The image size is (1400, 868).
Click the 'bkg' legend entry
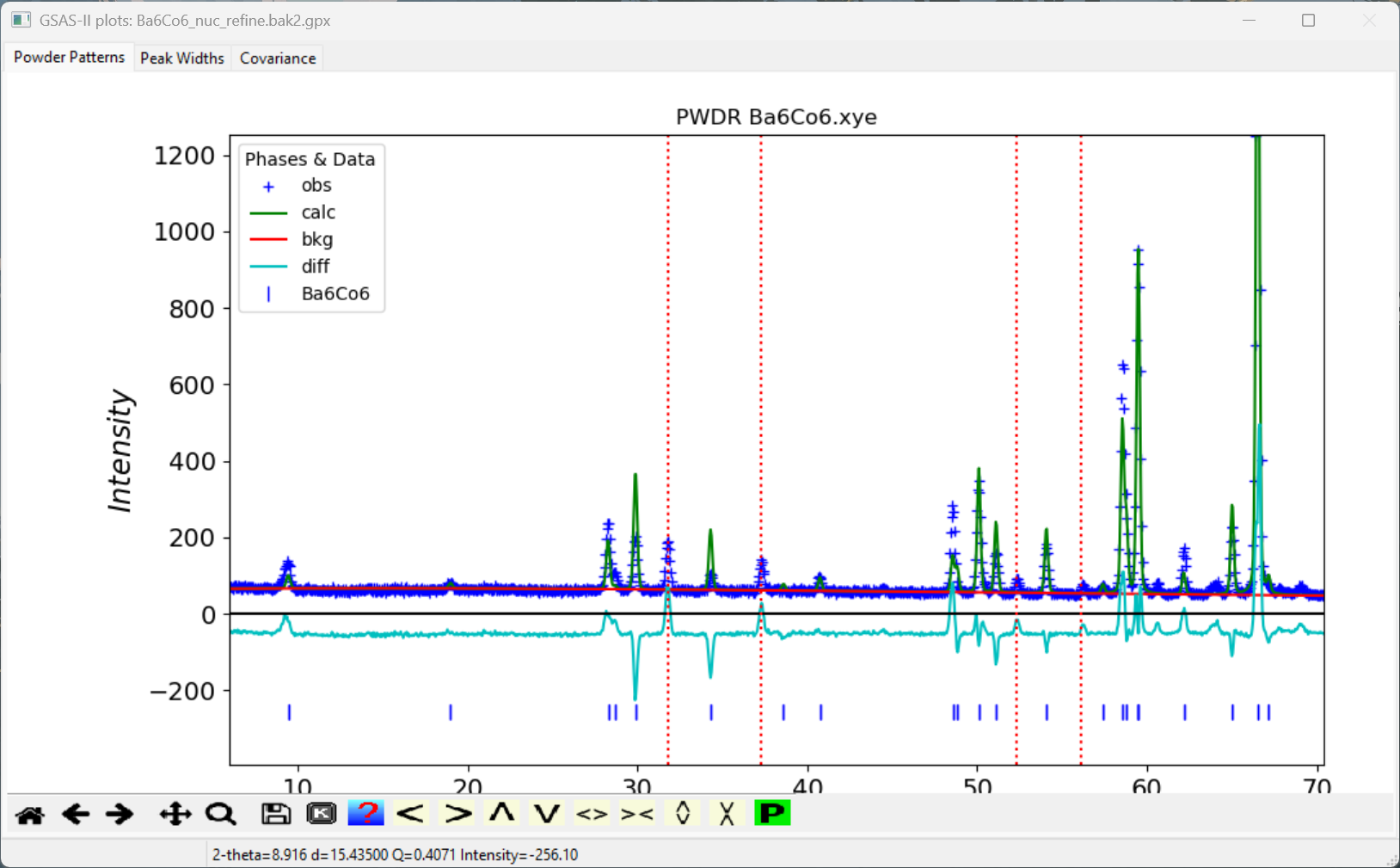pos(317,239)
